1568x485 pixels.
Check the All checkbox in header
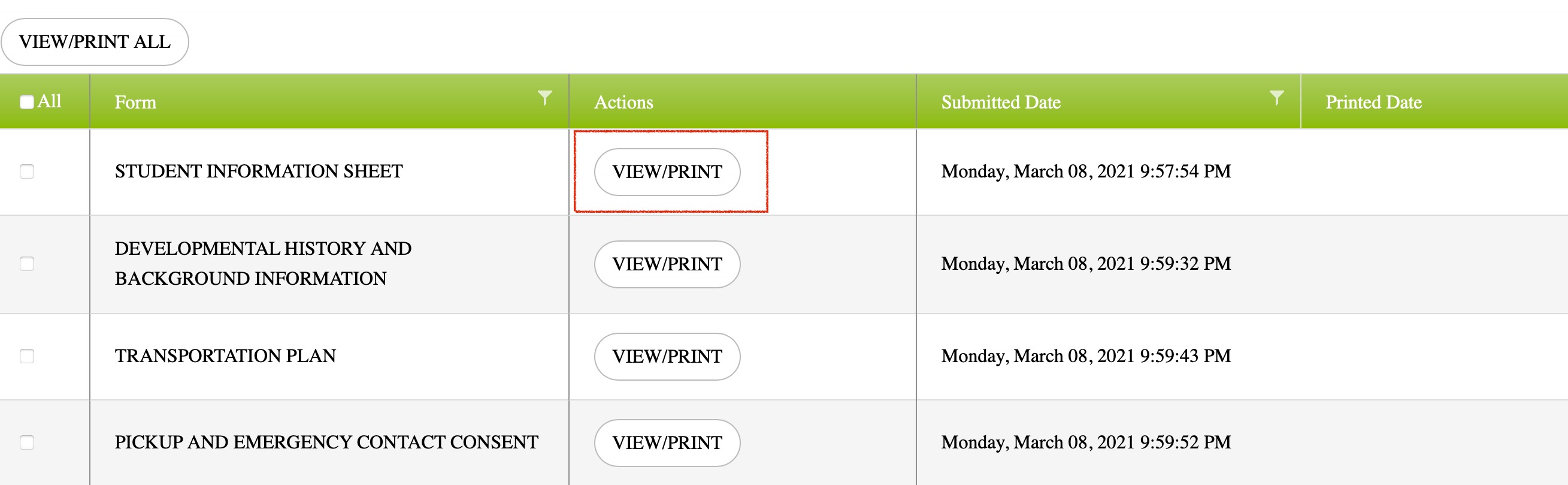pos(27,102)
